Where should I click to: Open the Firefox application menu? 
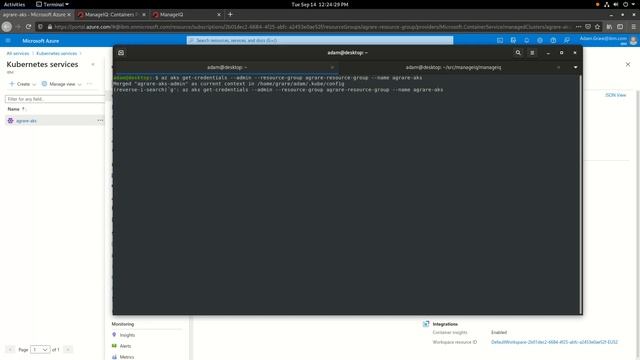[x=633, y=27]
